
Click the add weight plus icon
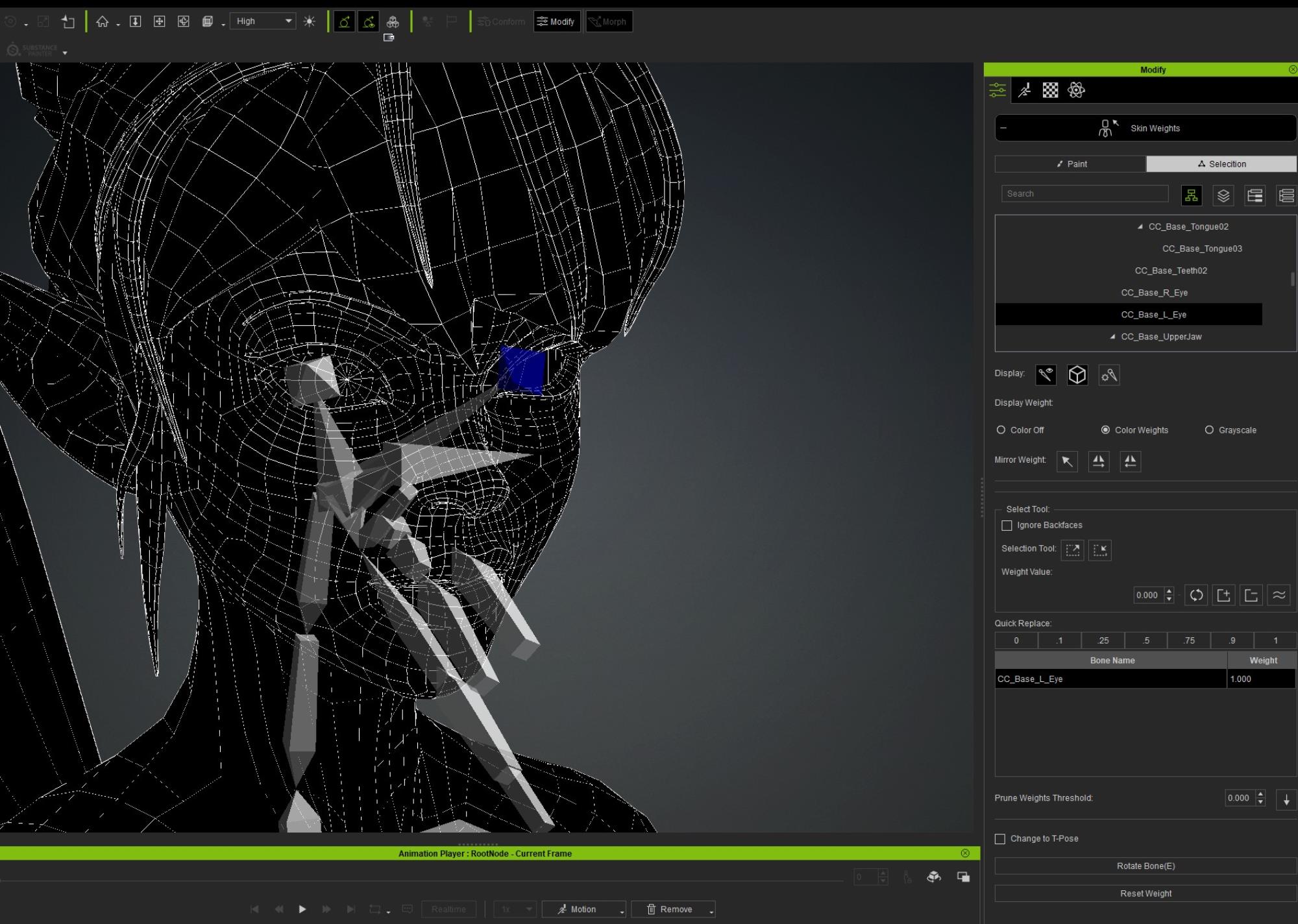[x=1224, y=595]
